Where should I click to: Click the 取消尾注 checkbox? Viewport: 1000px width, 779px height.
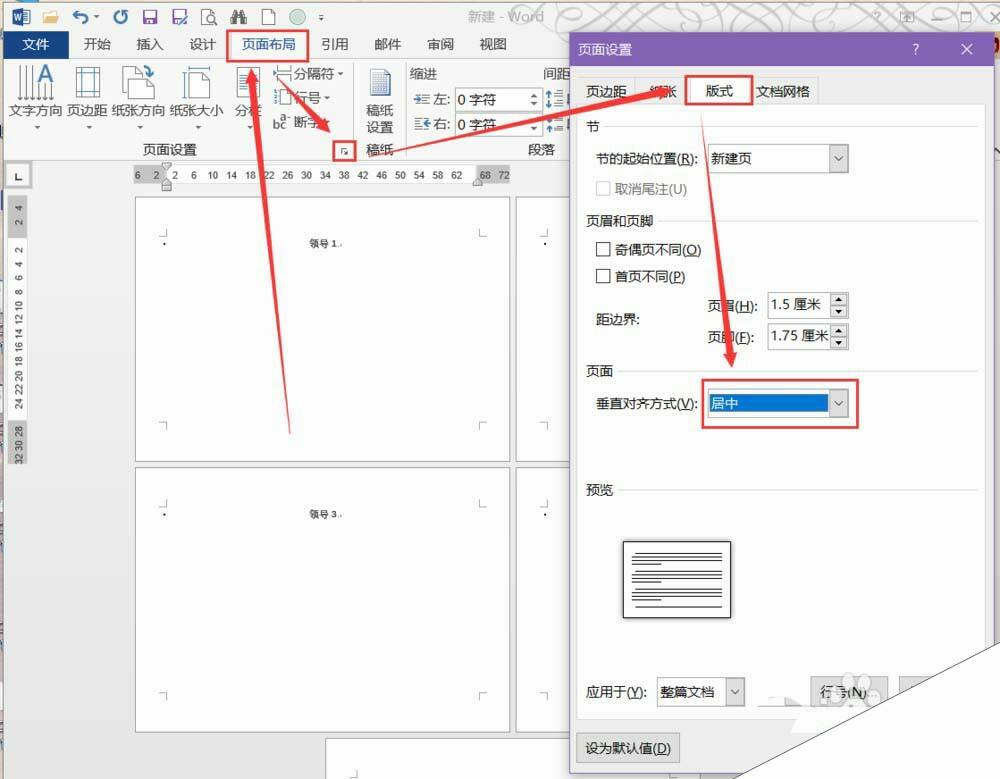[603, 188]
